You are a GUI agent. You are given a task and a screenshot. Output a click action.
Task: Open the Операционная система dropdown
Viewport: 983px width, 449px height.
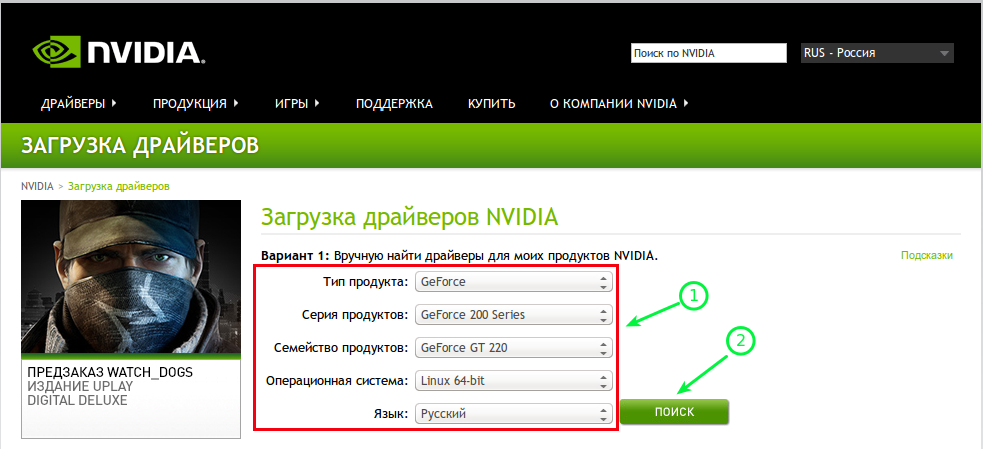[513, 380]
